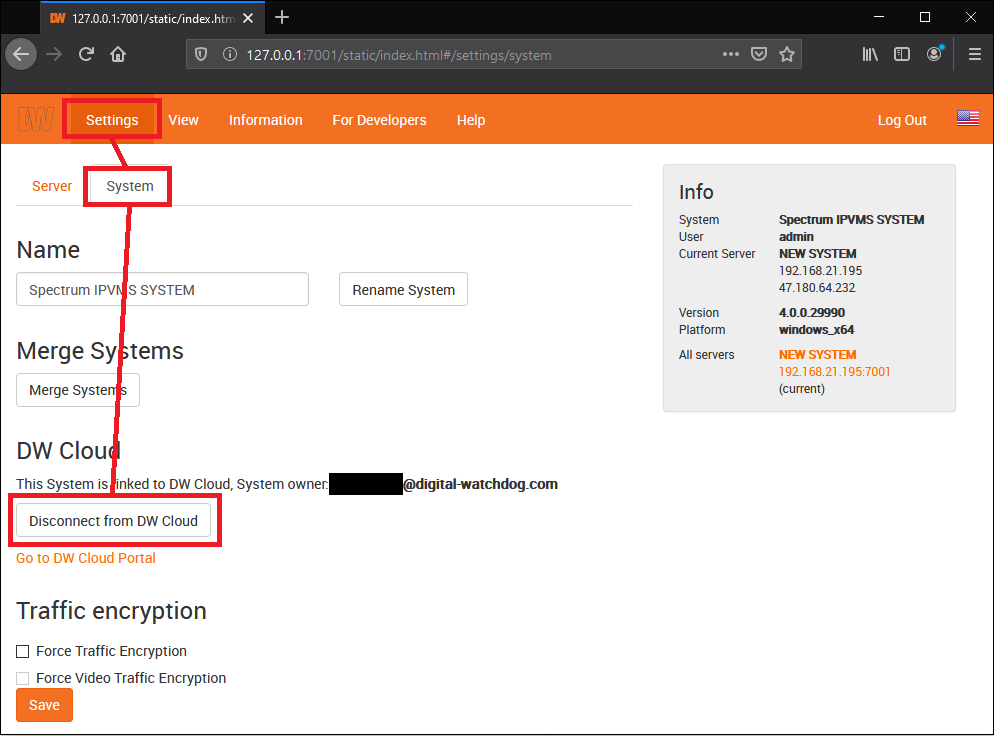Open language selector US flag
This screenshot has height=736, width=994.
(x=967, y=119)
